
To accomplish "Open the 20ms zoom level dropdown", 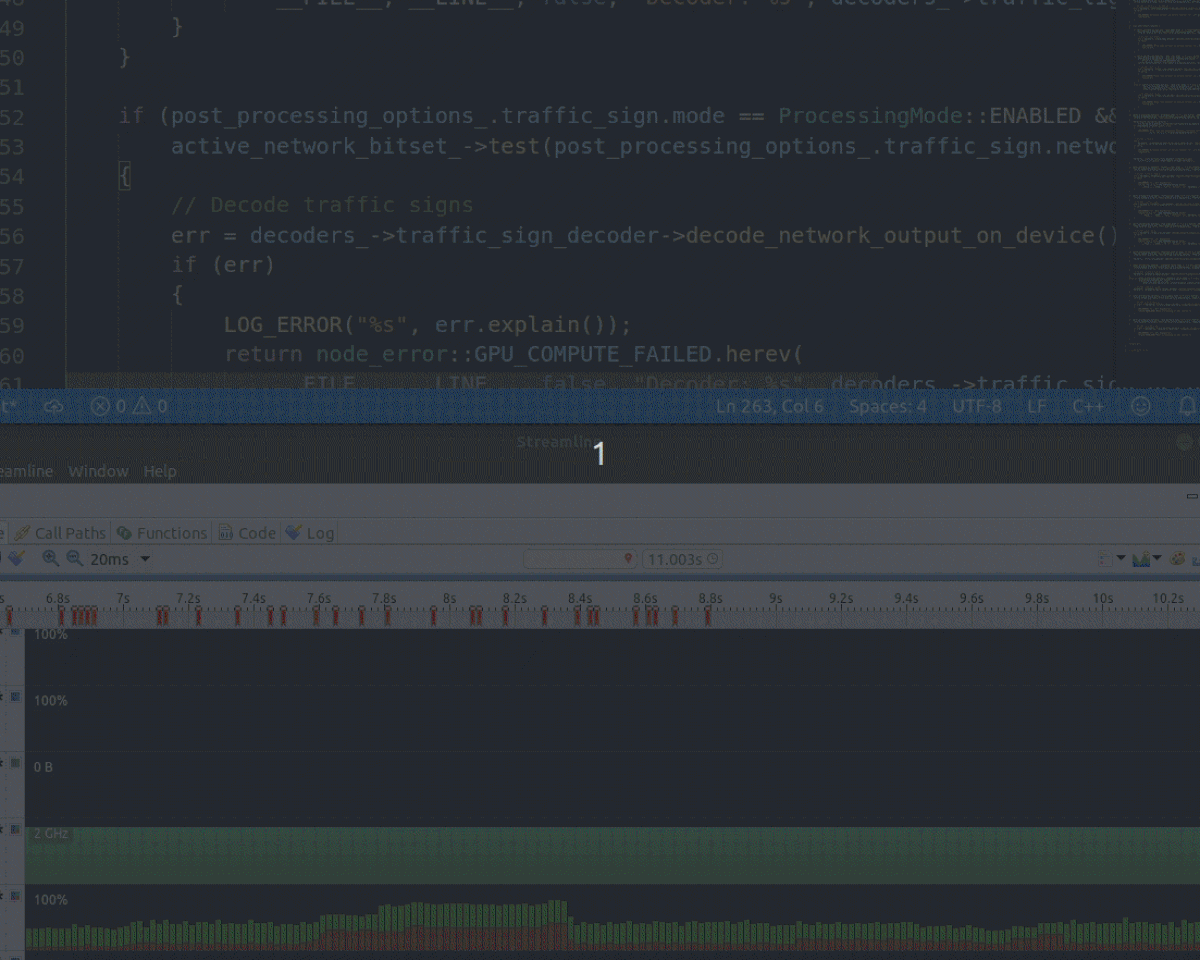I will click(145, 559).
